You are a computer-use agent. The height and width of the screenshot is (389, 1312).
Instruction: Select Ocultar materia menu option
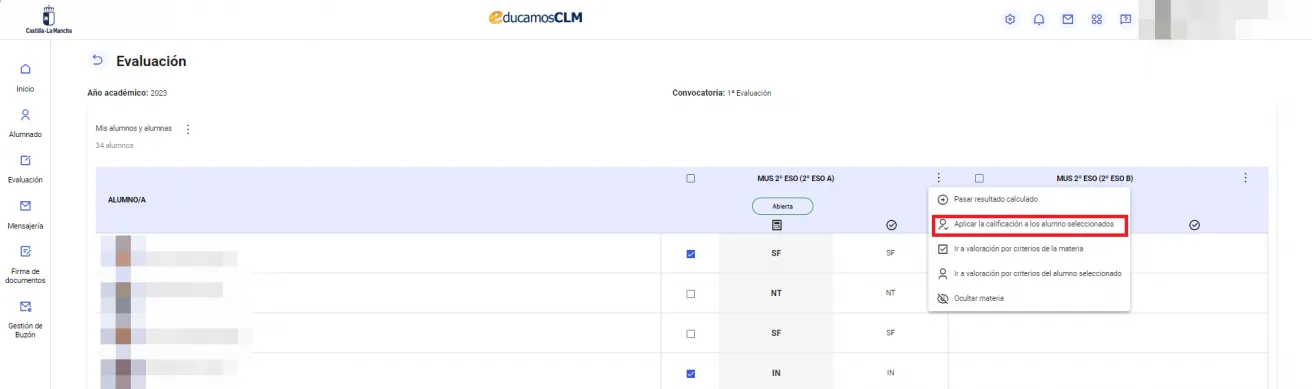(1029, 298)
